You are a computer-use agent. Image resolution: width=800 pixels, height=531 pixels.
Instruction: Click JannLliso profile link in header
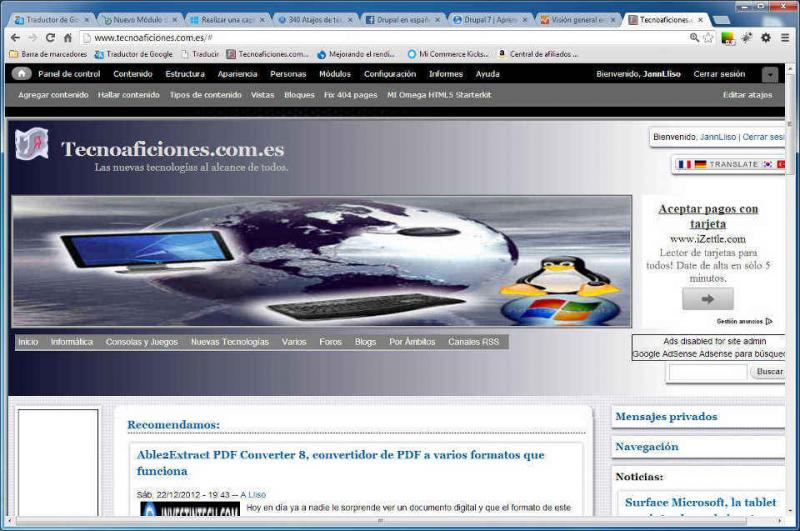(x=718, y=137)
